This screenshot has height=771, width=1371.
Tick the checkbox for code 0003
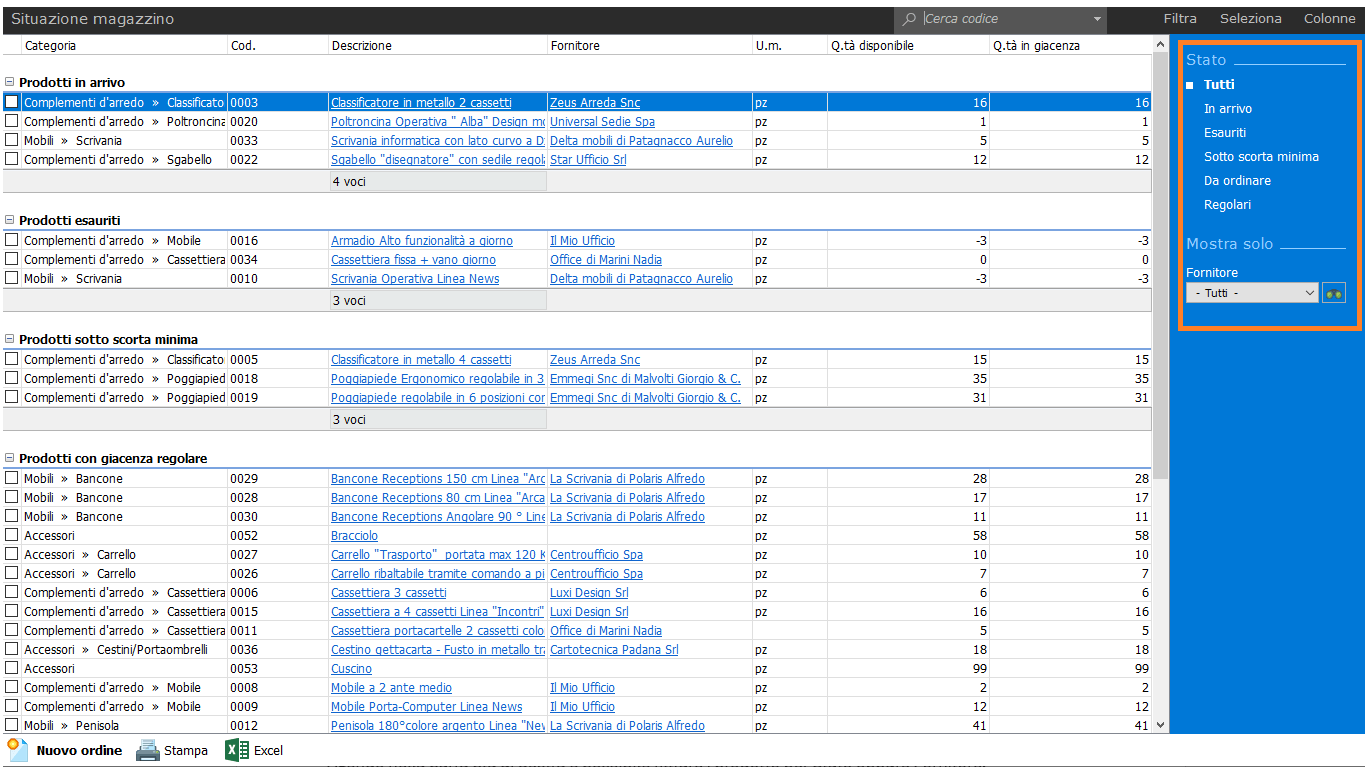click(x=12, y=102)
